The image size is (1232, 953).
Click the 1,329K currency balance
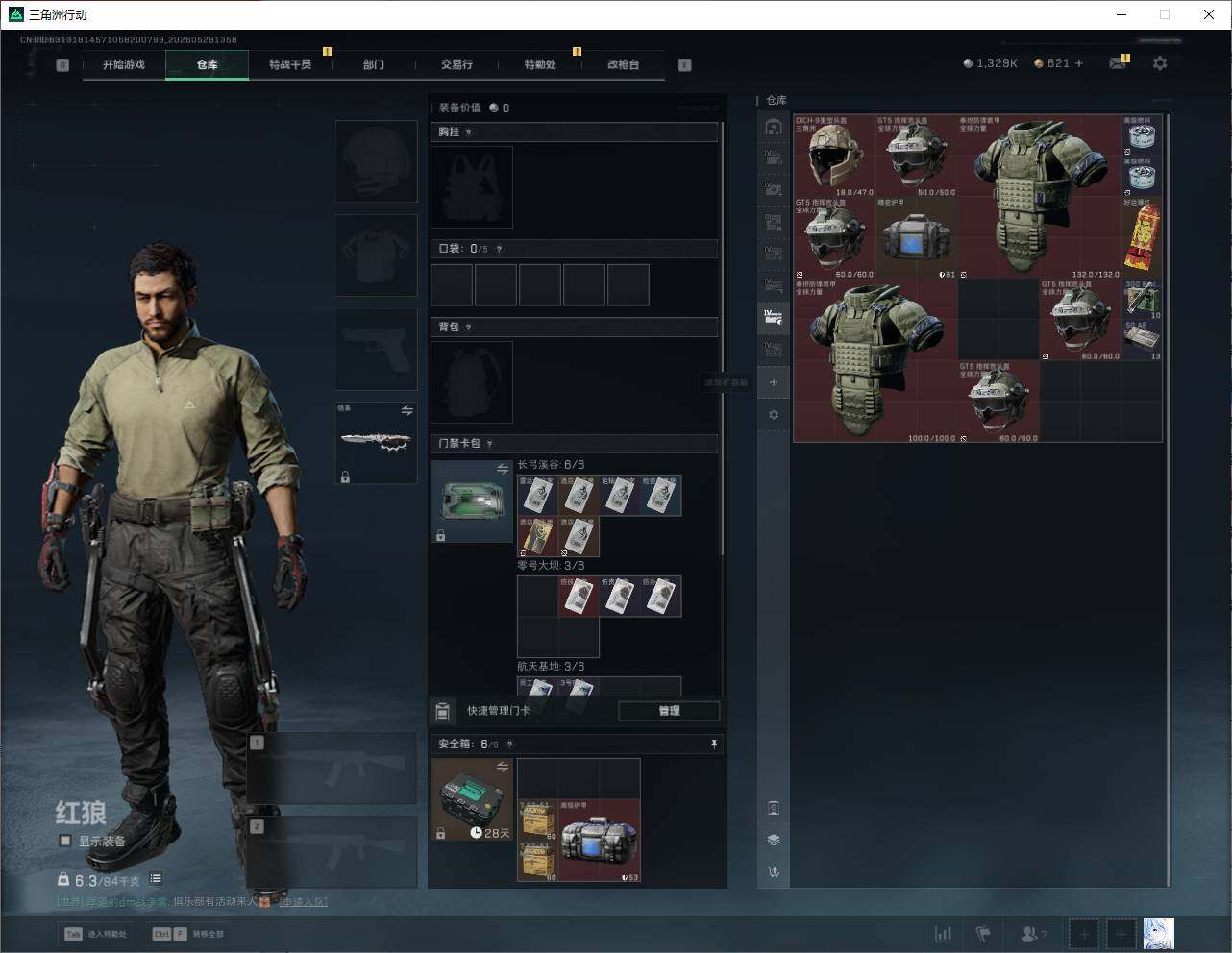[990, 63]
